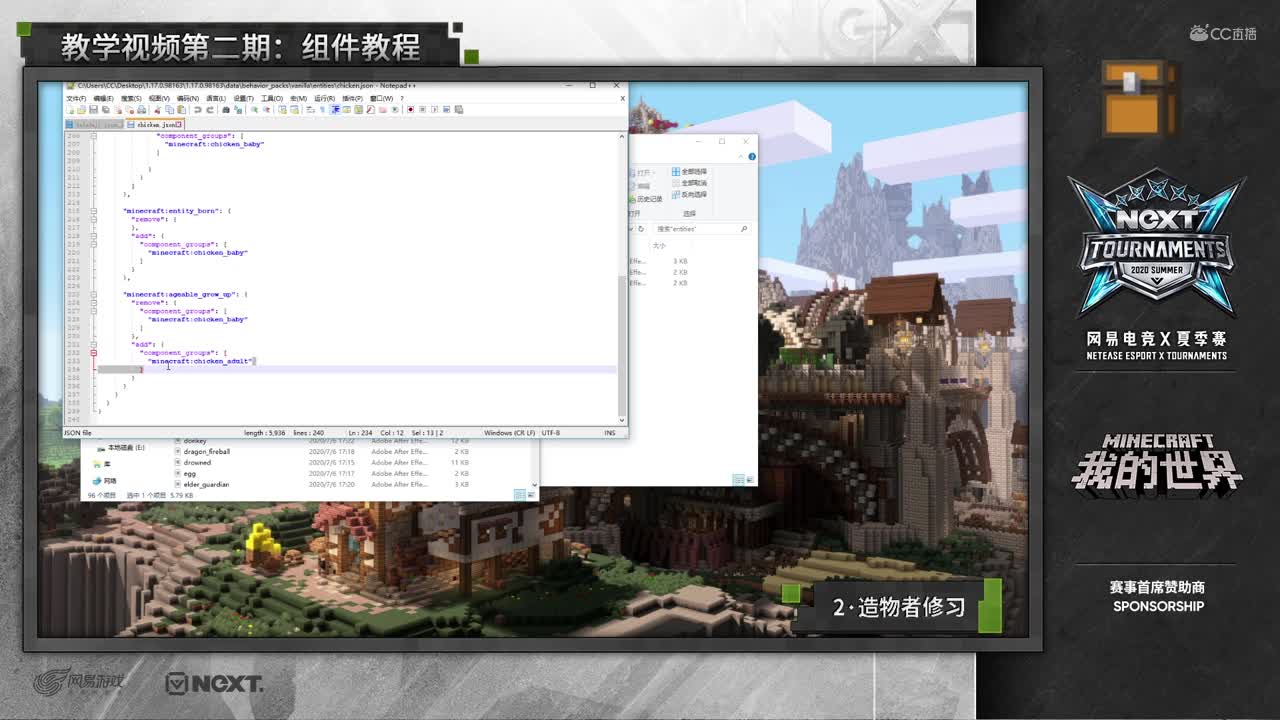This screenshot has height=720, width=1280.
Task: Open the 文件(F) menu
Action: pos(76,98)
